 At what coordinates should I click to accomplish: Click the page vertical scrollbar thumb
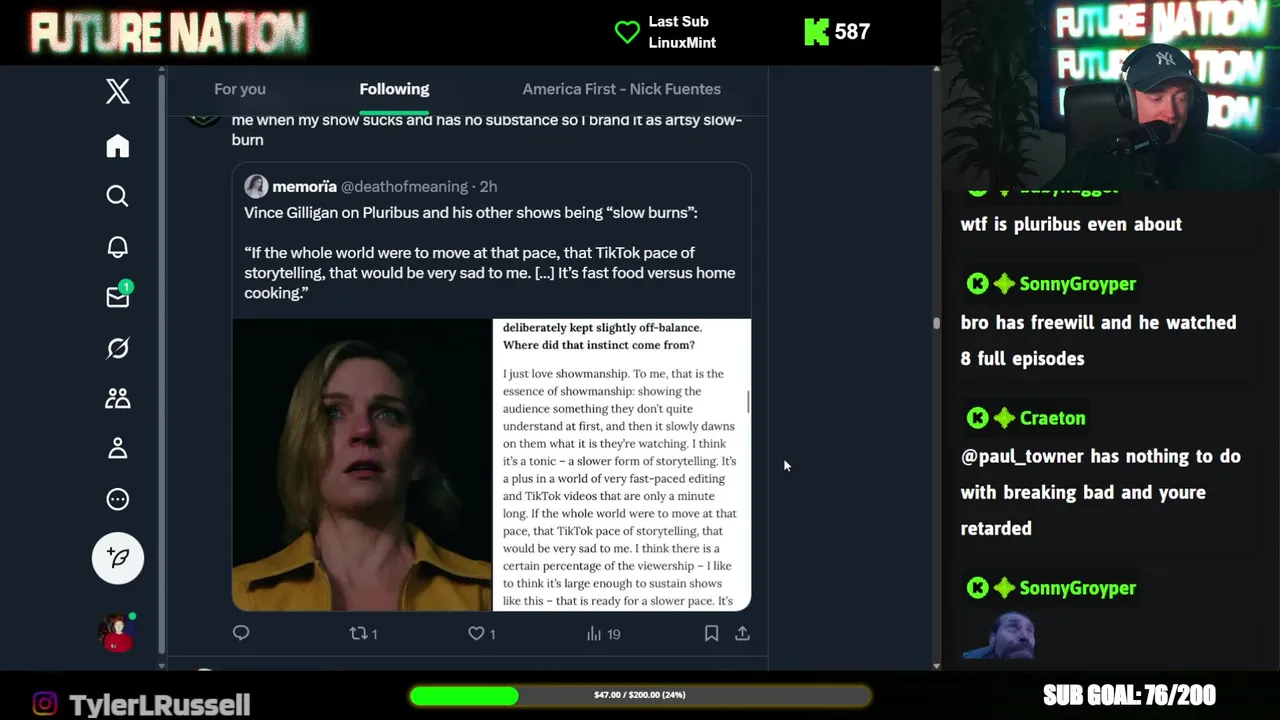point(936,323)
